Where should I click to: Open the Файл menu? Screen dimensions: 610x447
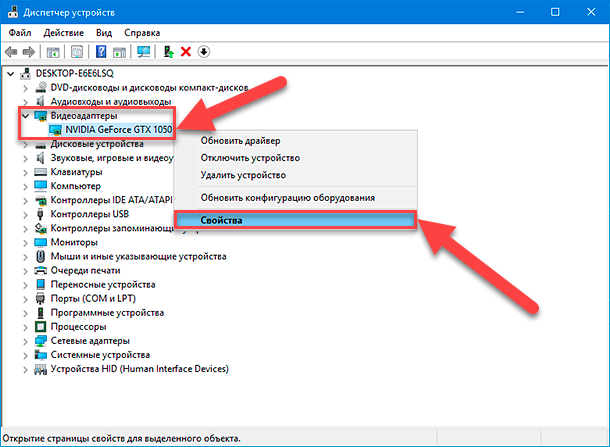(20, 33)
